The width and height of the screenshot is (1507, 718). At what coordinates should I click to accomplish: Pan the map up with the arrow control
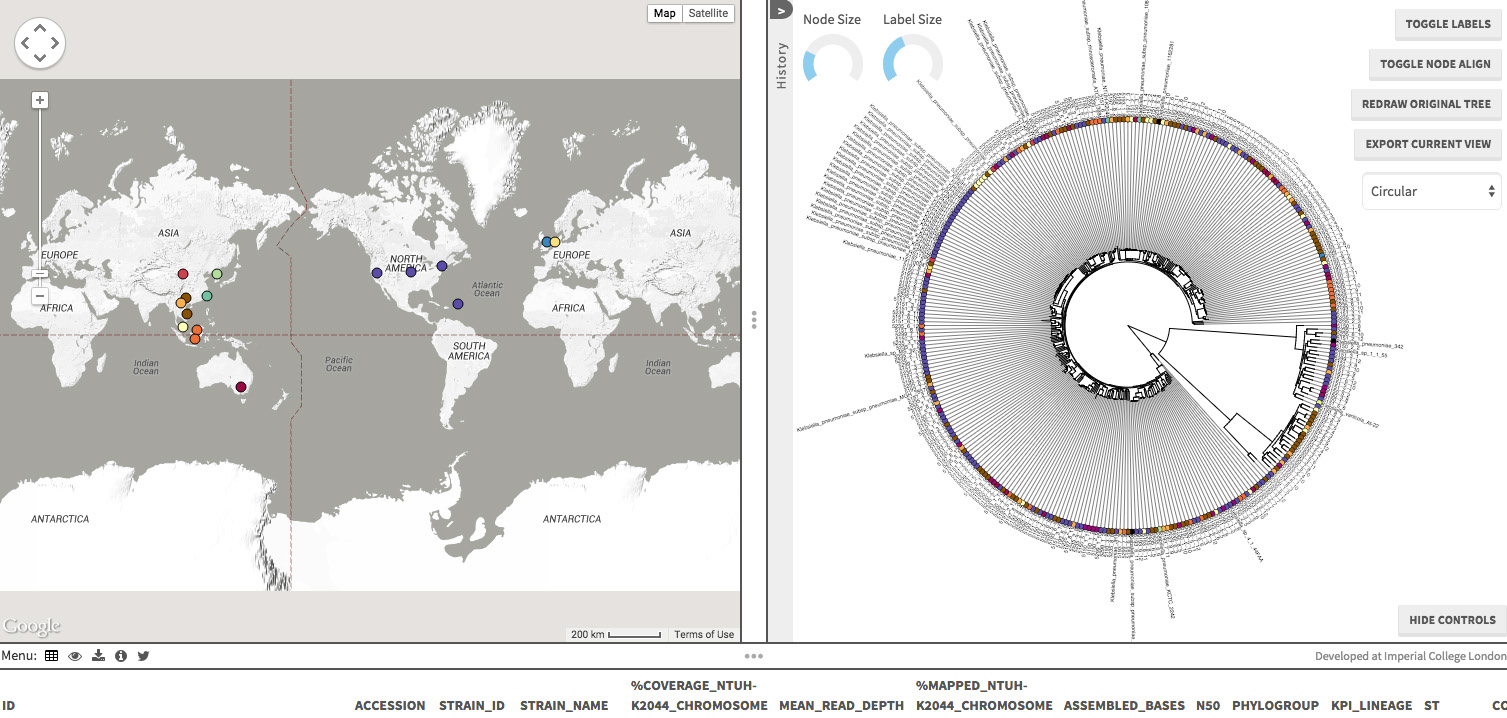tap(40, 28)
